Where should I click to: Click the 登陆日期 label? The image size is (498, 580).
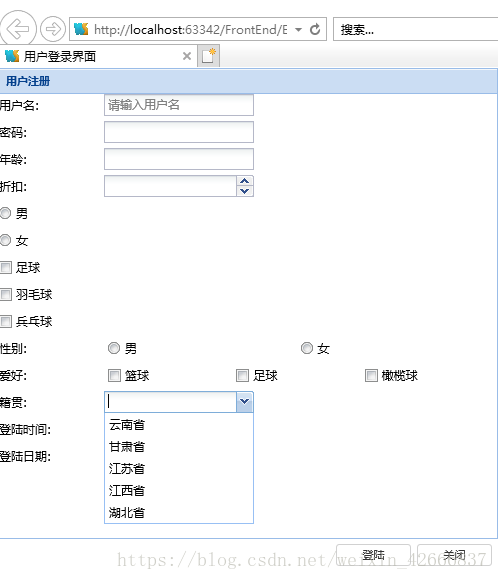click(25, 456)
